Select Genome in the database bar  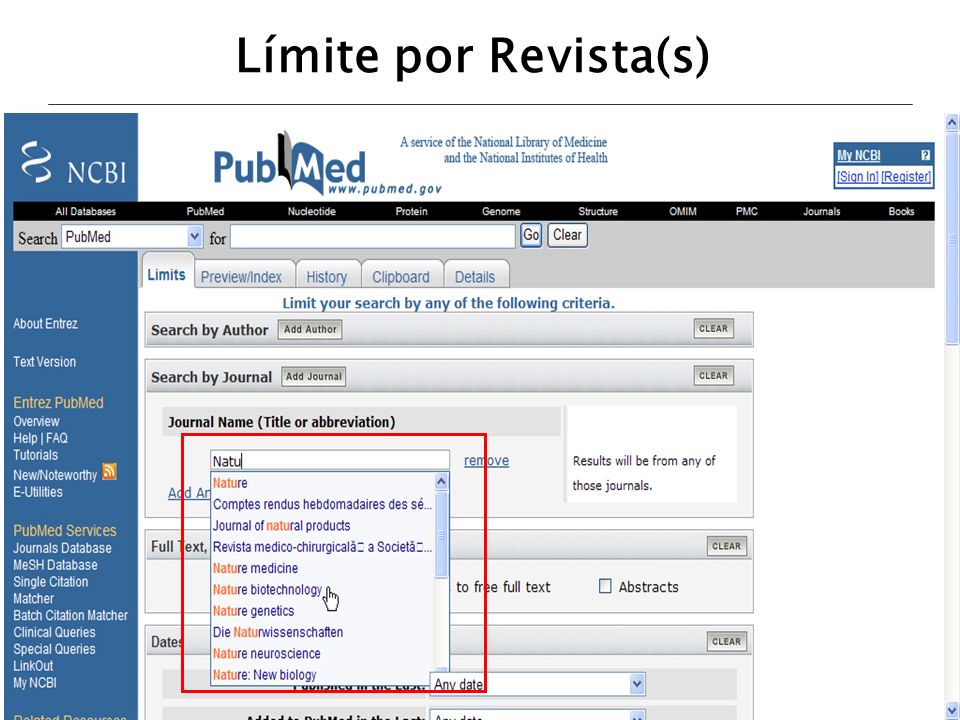point(501,212)
